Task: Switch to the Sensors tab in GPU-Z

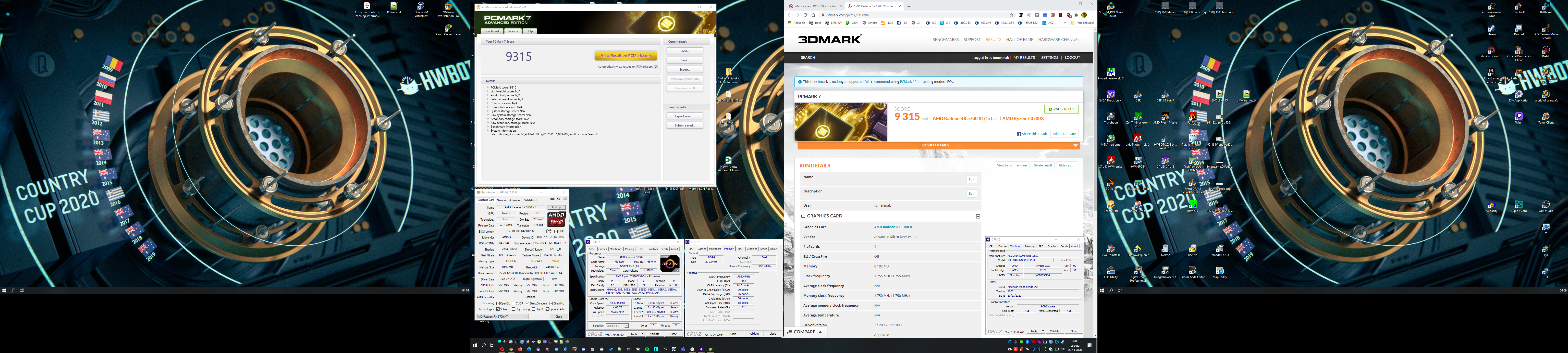Action: 502,200
